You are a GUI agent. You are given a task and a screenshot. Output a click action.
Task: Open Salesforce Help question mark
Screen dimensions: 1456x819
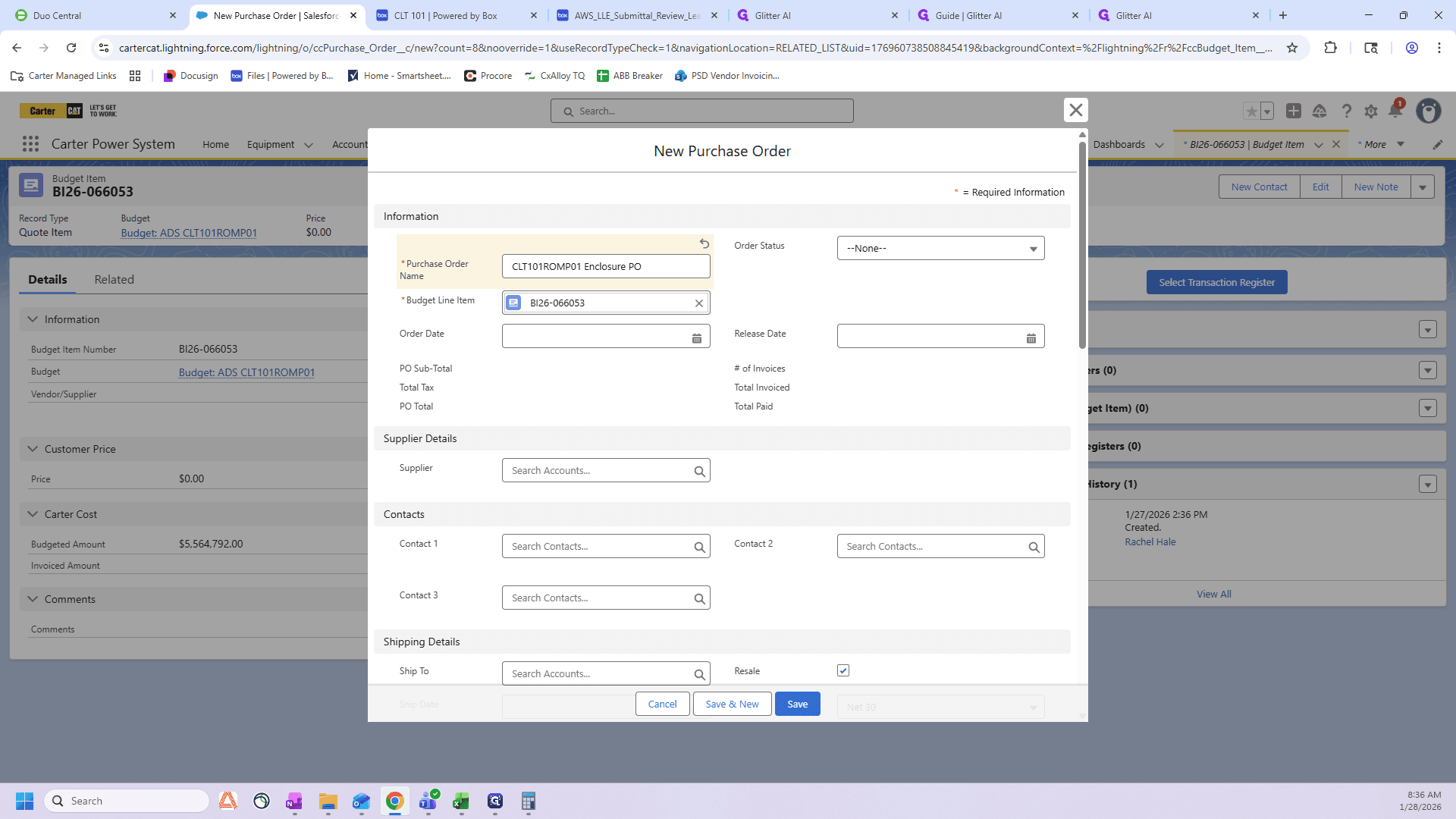point(1346,111)
